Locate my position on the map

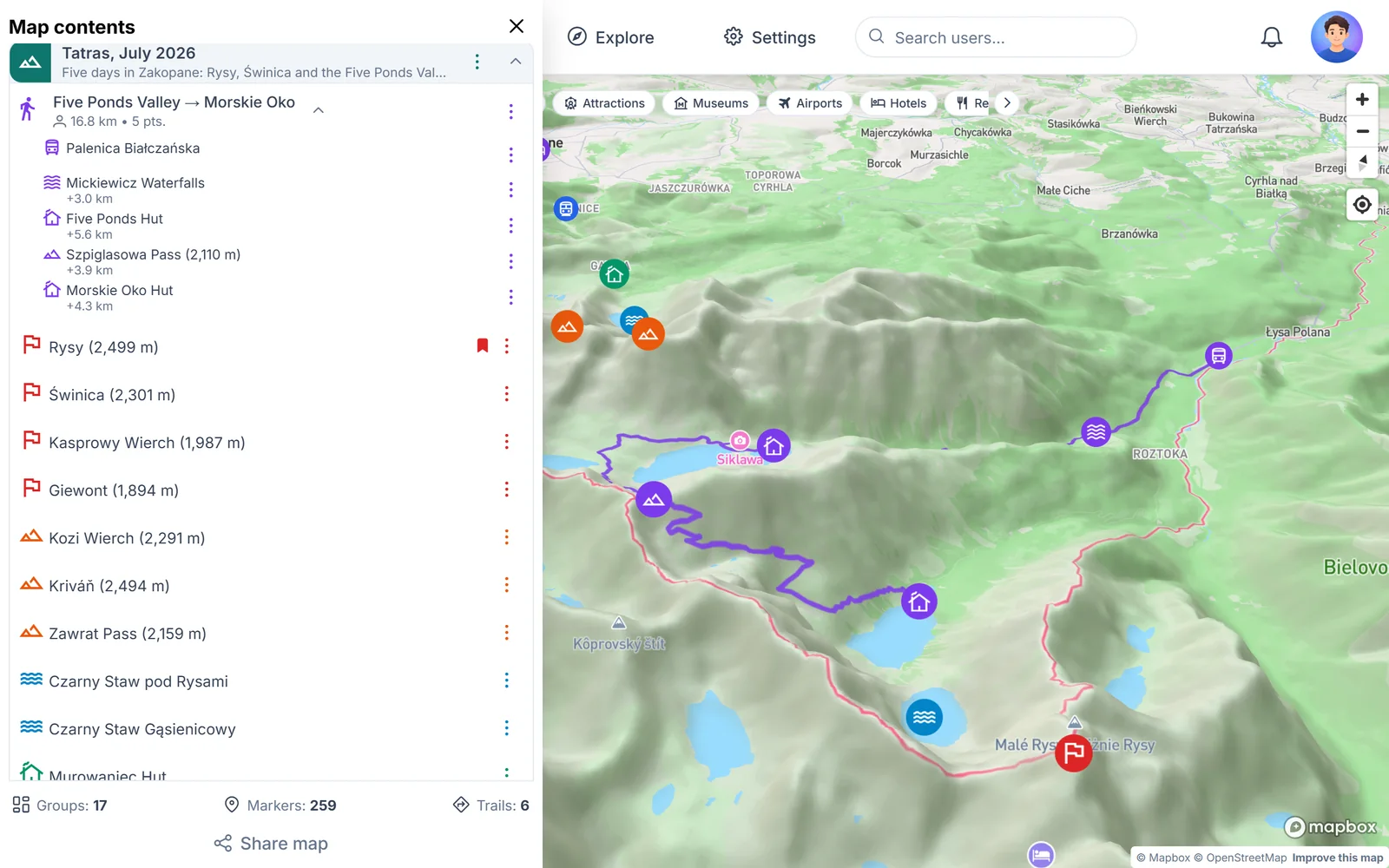point(1362,204)
